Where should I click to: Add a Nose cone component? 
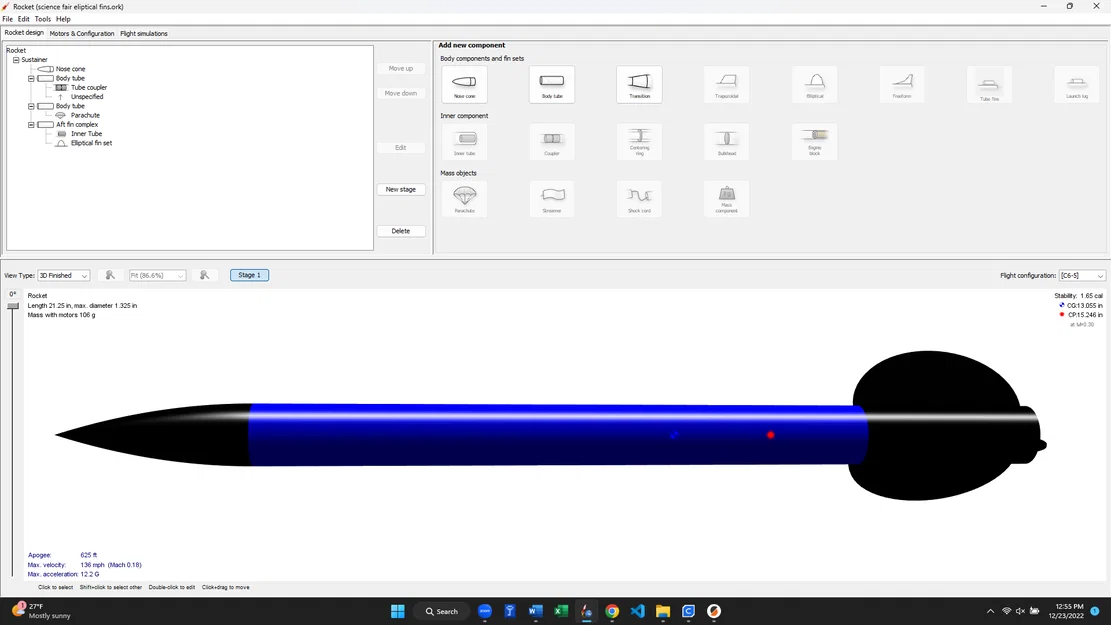tap(464, 84)
